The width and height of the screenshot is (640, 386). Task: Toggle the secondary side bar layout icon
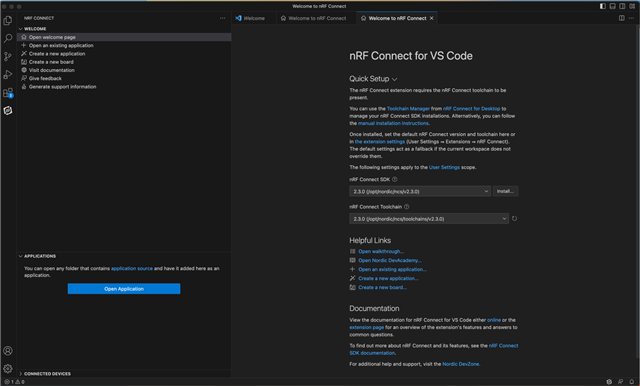(622, 6)
